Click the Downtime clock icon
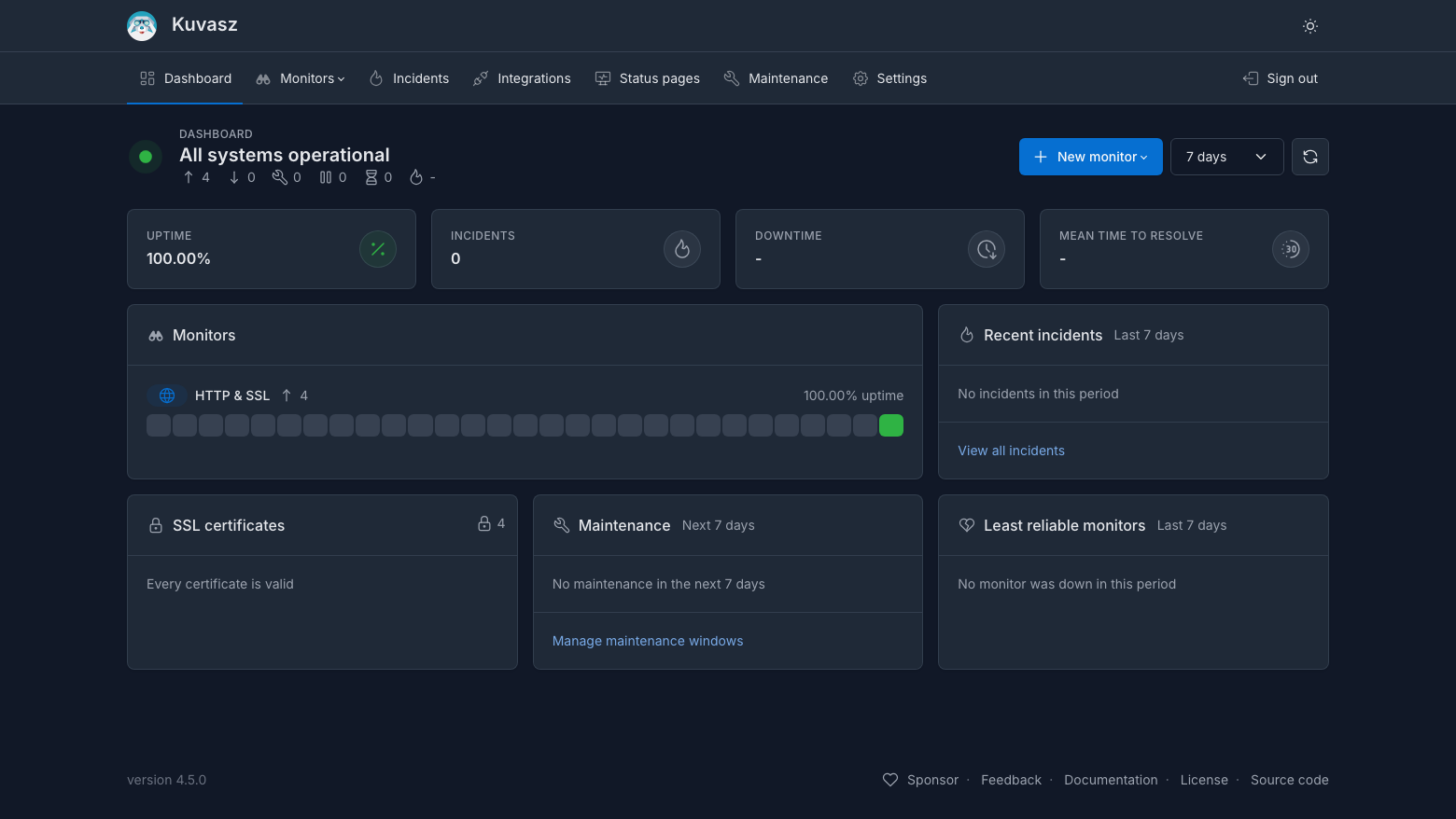The image size is (1456, 819). point(987,249)
